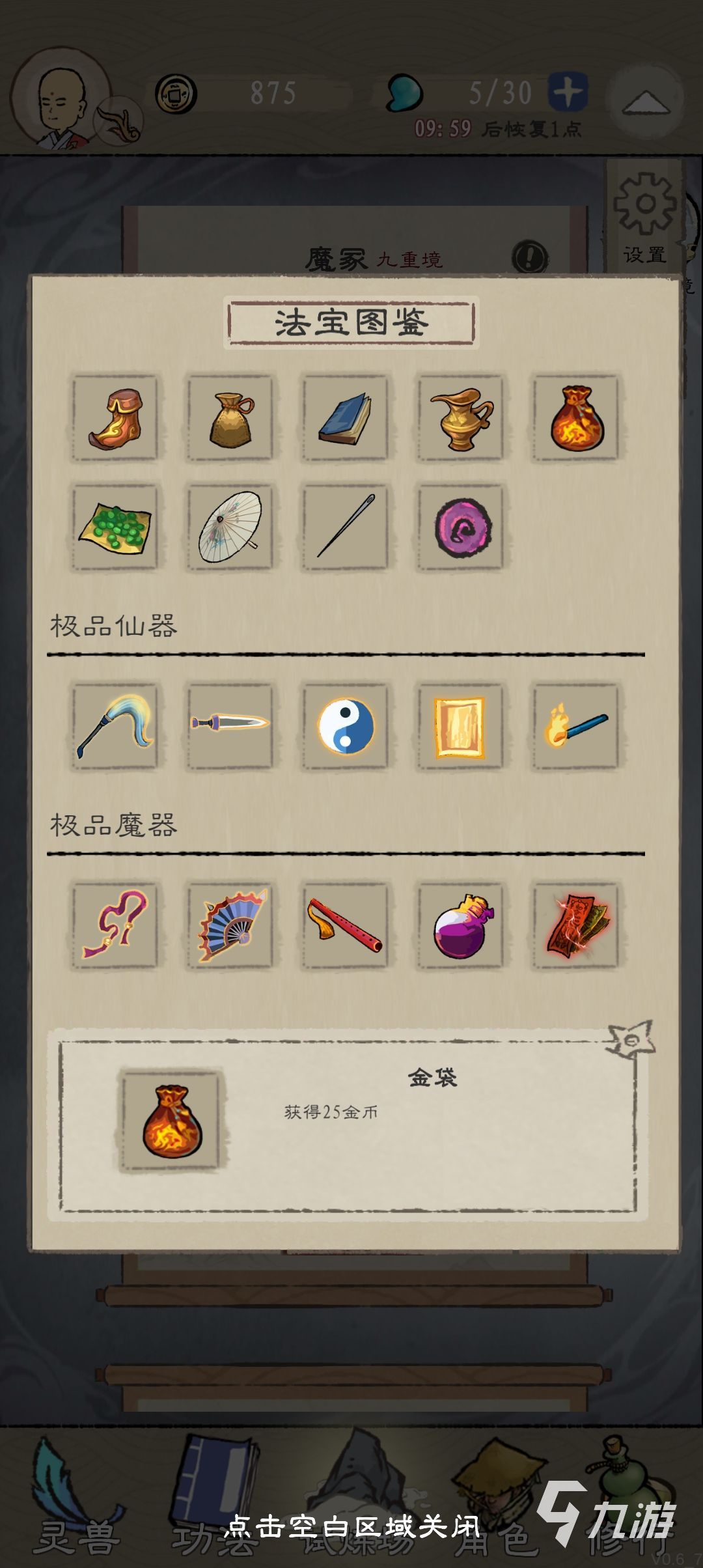703x1568 pixels.
Task: Select the green beans cloth treasure
Action: (115, 527)
